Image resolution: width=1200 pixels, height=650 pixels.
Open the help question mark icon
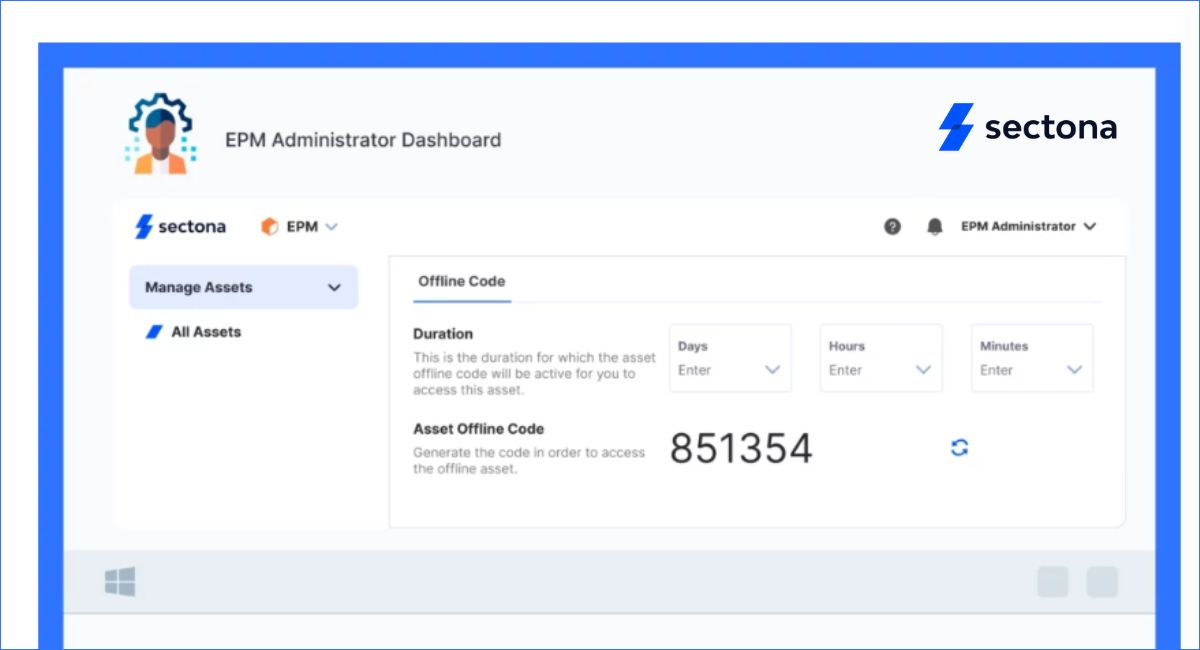coord(892,227)
